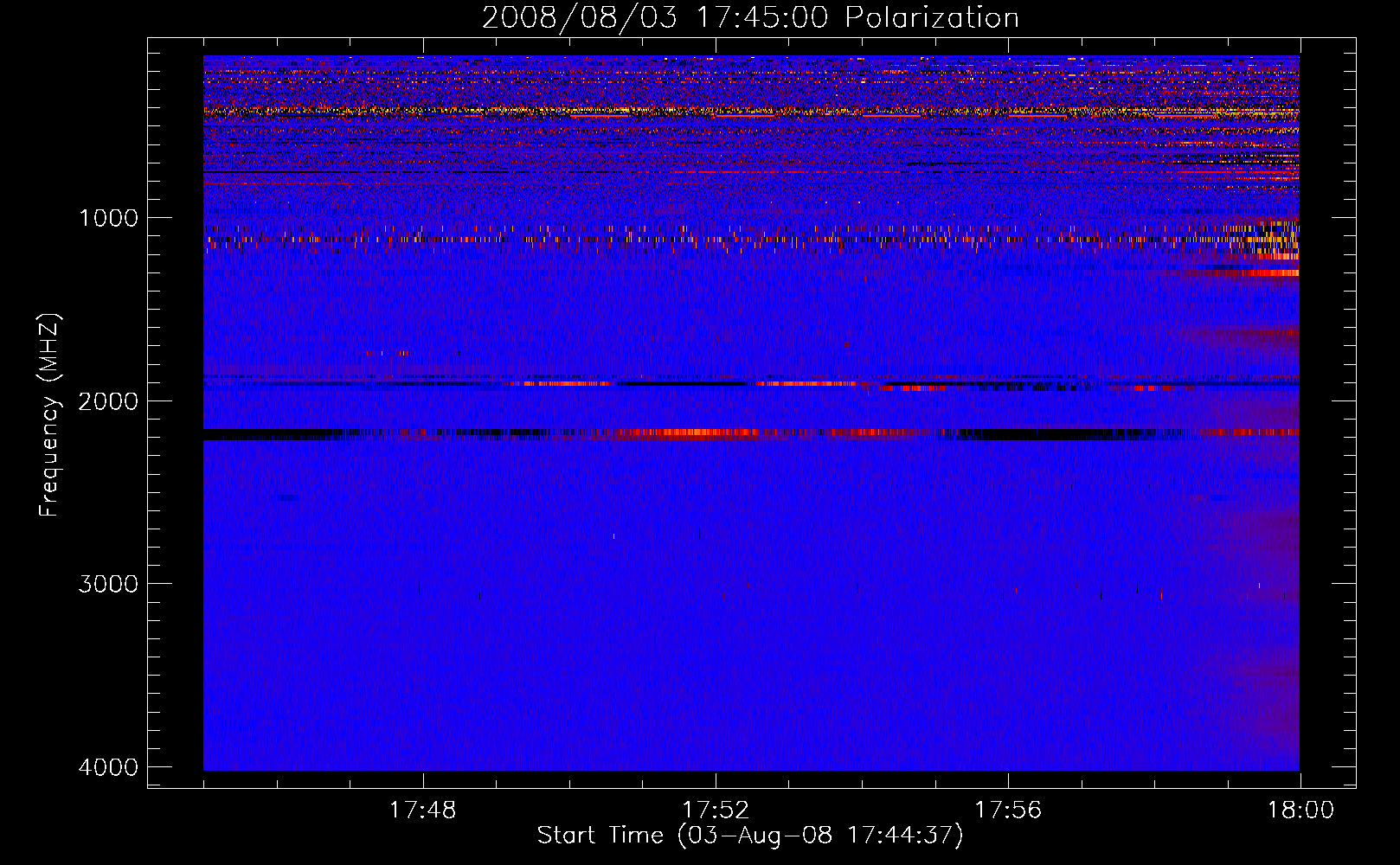Click the plot title '2008/08/03 17:45:00 Polarization'
This screenshot has height=865, width=1400.
750,17
